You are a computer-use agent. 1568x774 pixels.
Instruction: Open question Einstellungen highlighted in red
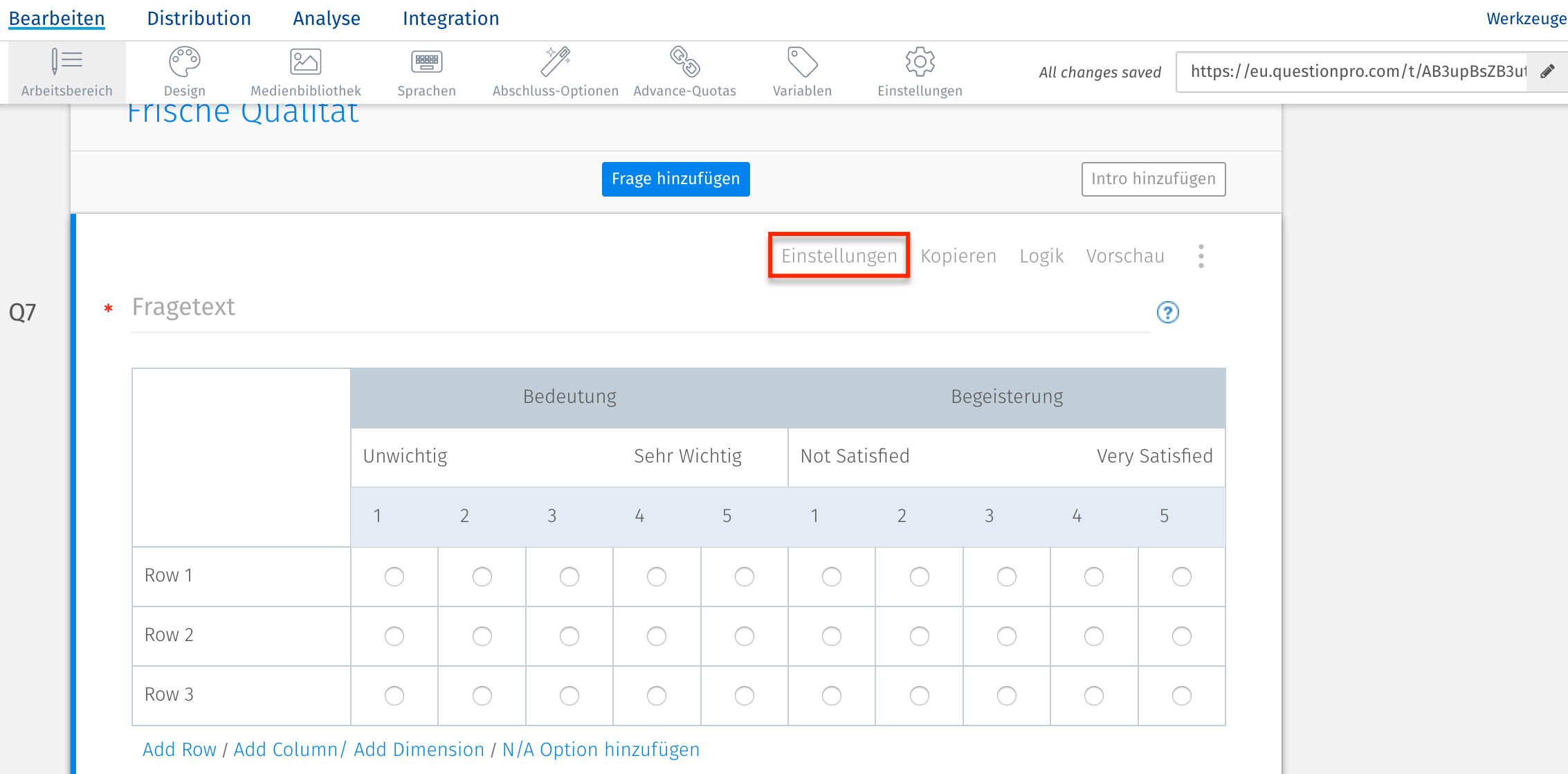tap(839, 255)
